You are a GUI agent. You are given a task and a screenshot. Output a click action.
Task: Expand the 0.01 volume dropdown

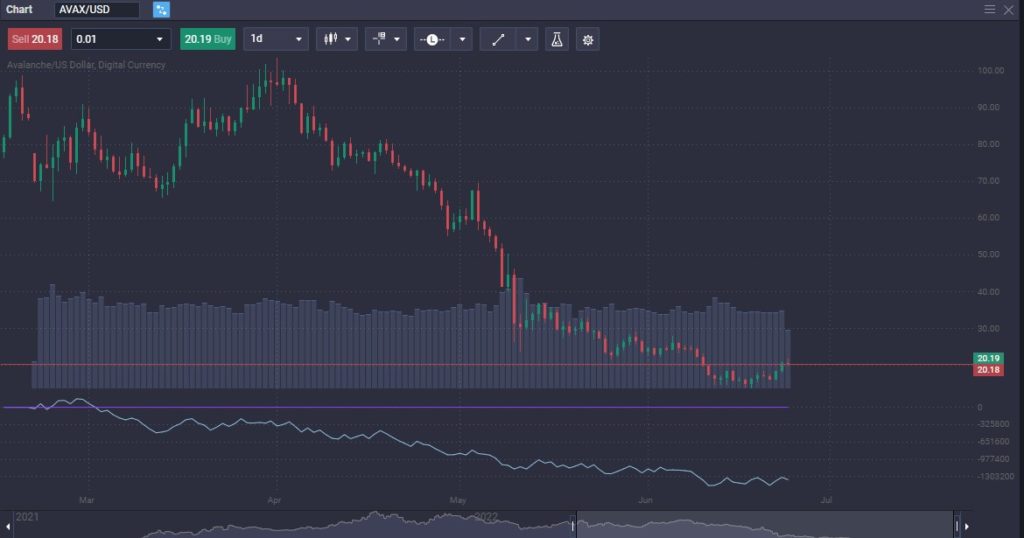[x=159, y=39]
